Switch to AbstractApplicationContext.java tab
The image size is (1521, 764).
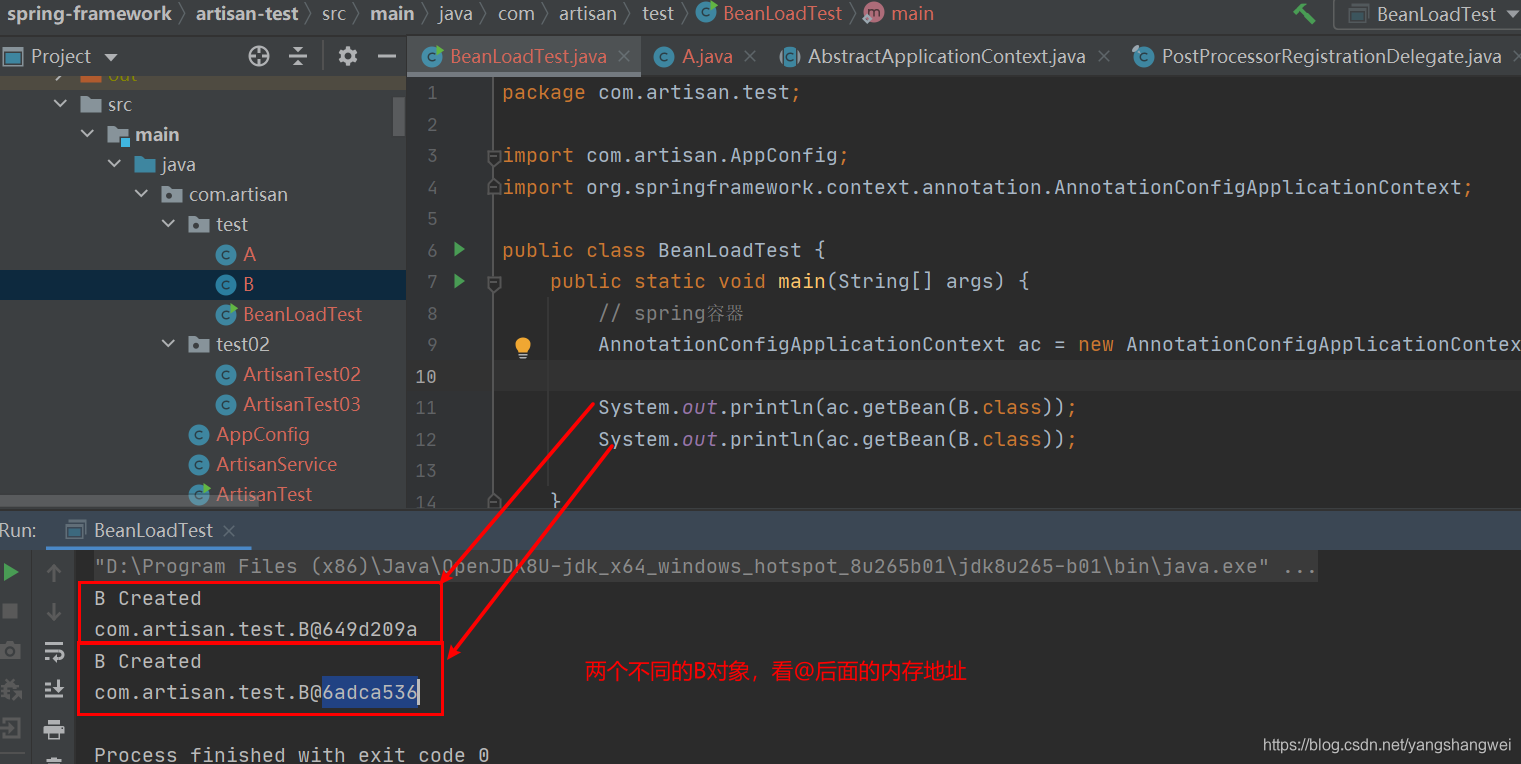pos(946,56)
